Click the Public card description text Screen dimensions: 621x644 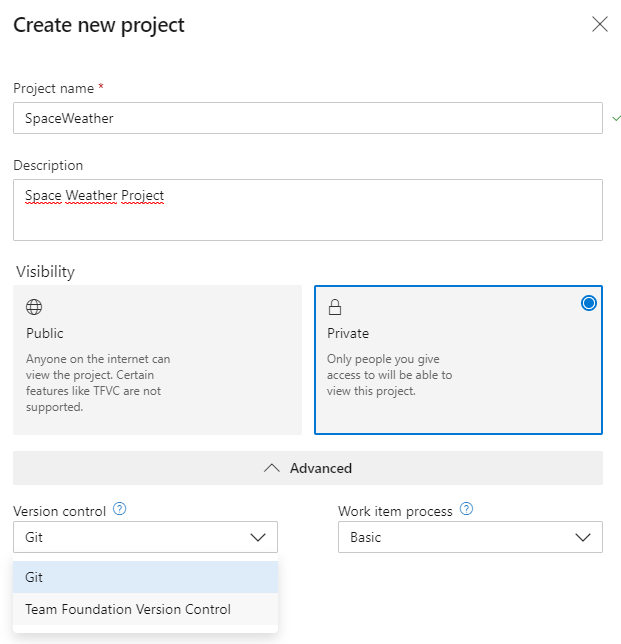tap(98, 383)
